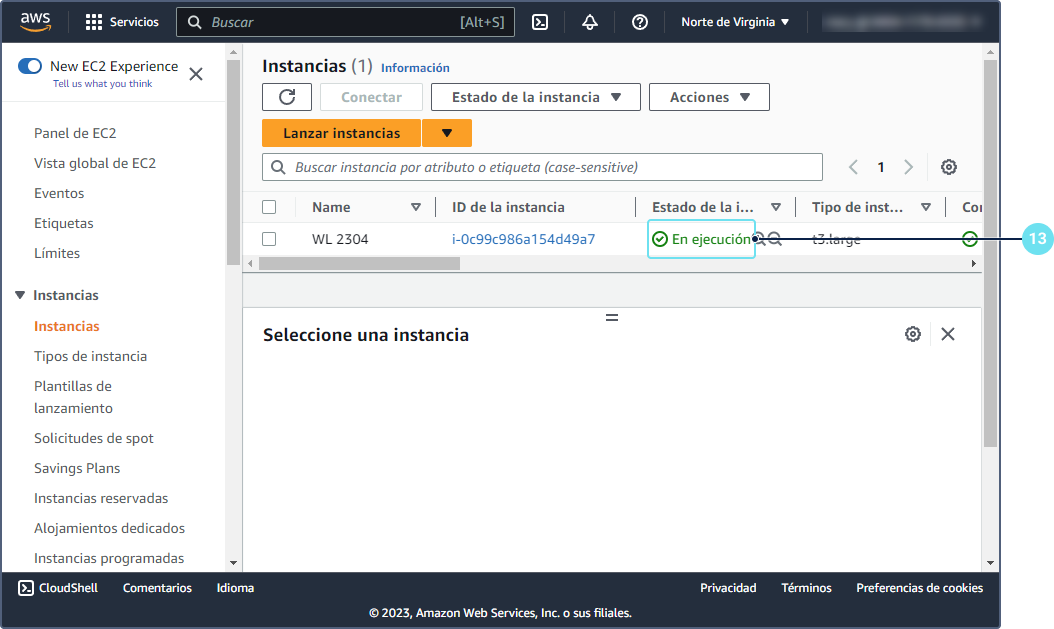Viewport: 1054px width, 629px height.
Task: Open table preferences gear icon
Action: pyautogui.click(x=949, y=167)
